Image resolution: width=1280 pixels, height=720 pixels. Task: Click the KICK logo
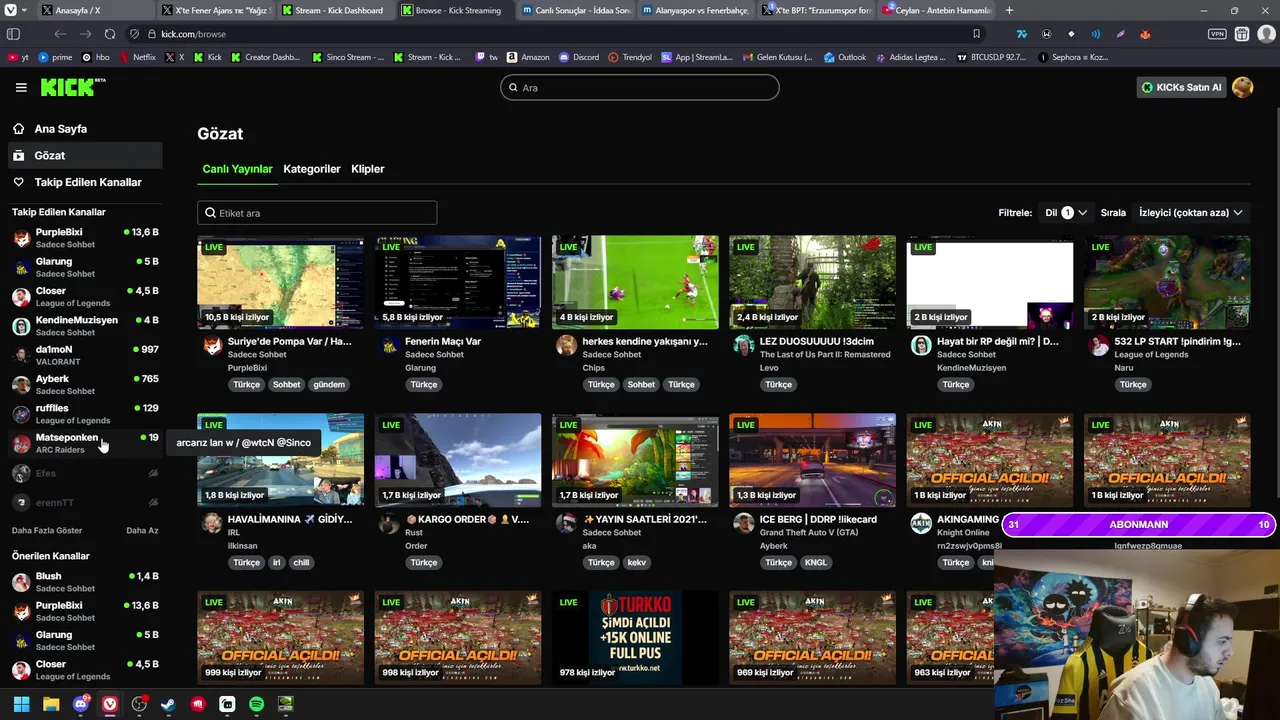click(73, 88)
